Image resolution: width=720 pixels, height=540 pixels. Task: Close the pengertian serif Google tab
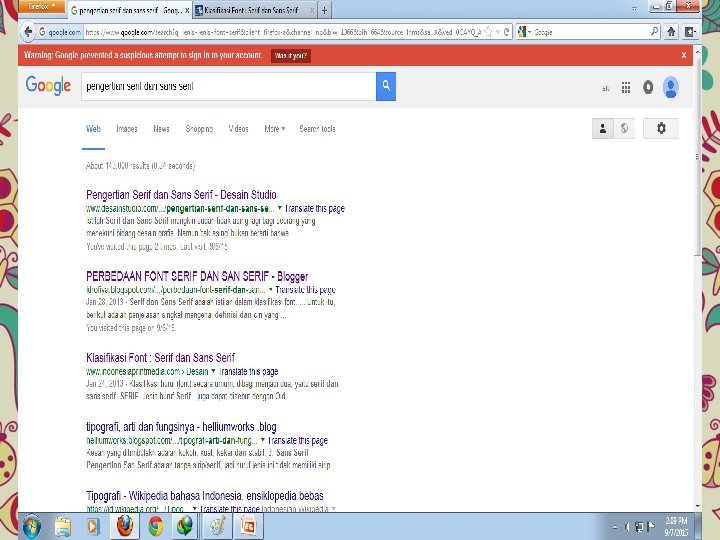pyautogui.click(x=187, y=10)
